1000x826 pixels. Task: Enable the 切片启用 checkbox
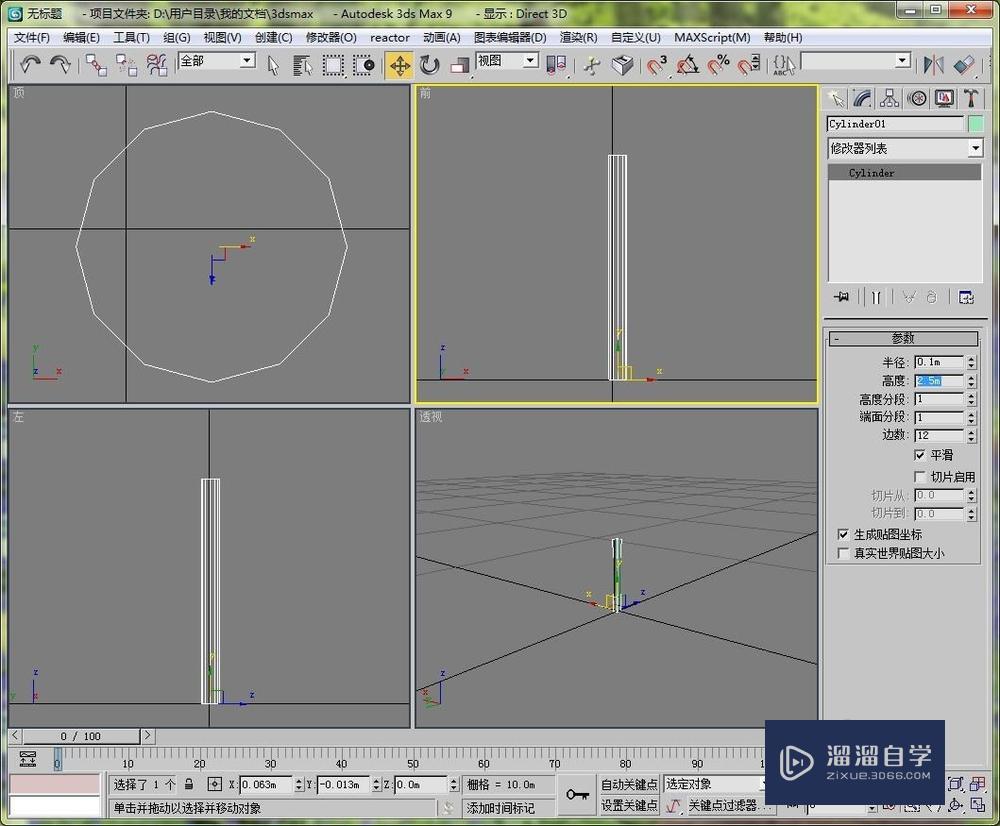pos(920,477)
